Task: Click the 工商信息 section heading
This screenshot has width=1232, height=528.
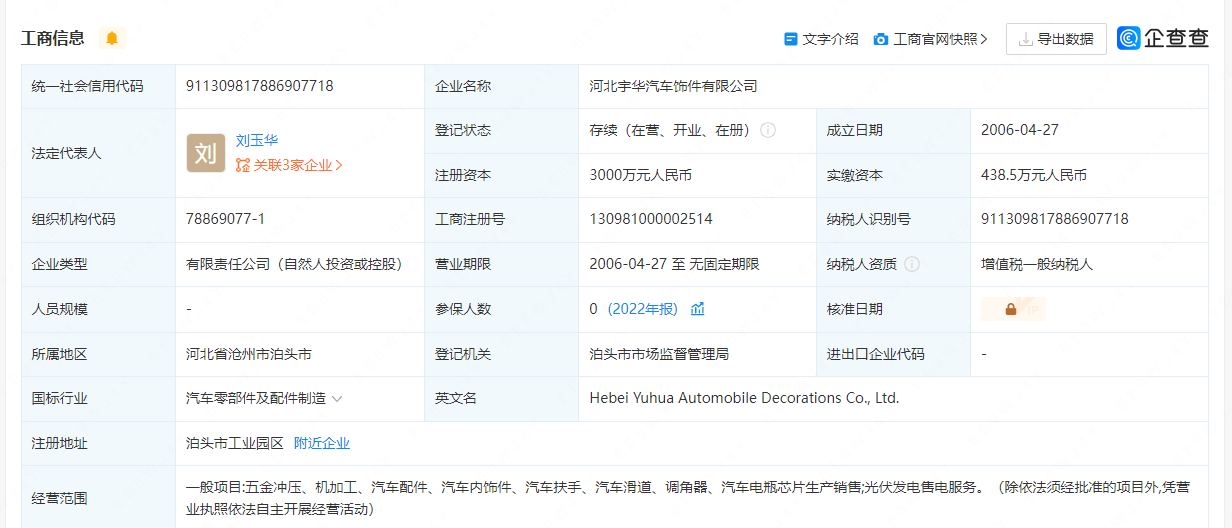Action: click(x=53, y=38)
